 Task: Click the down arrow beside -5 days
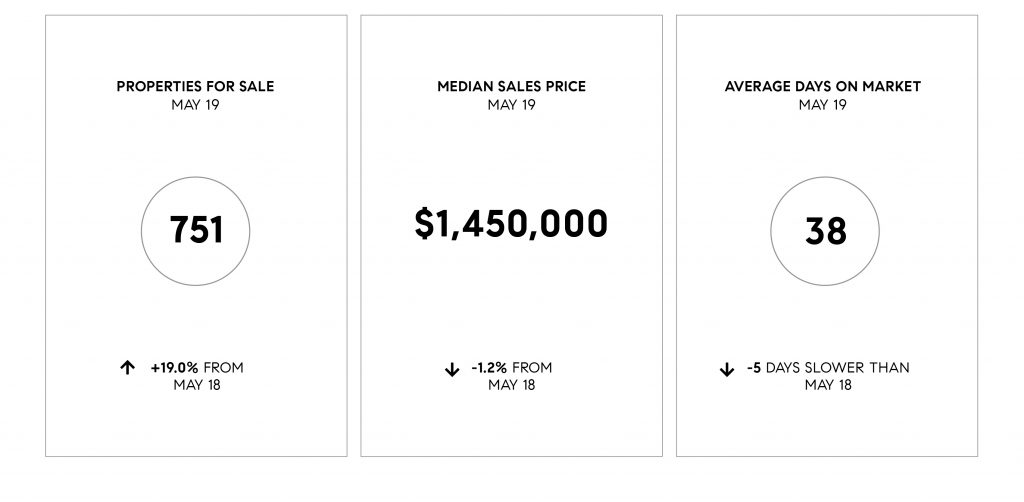pyautogui.click(x=727, y=370)
